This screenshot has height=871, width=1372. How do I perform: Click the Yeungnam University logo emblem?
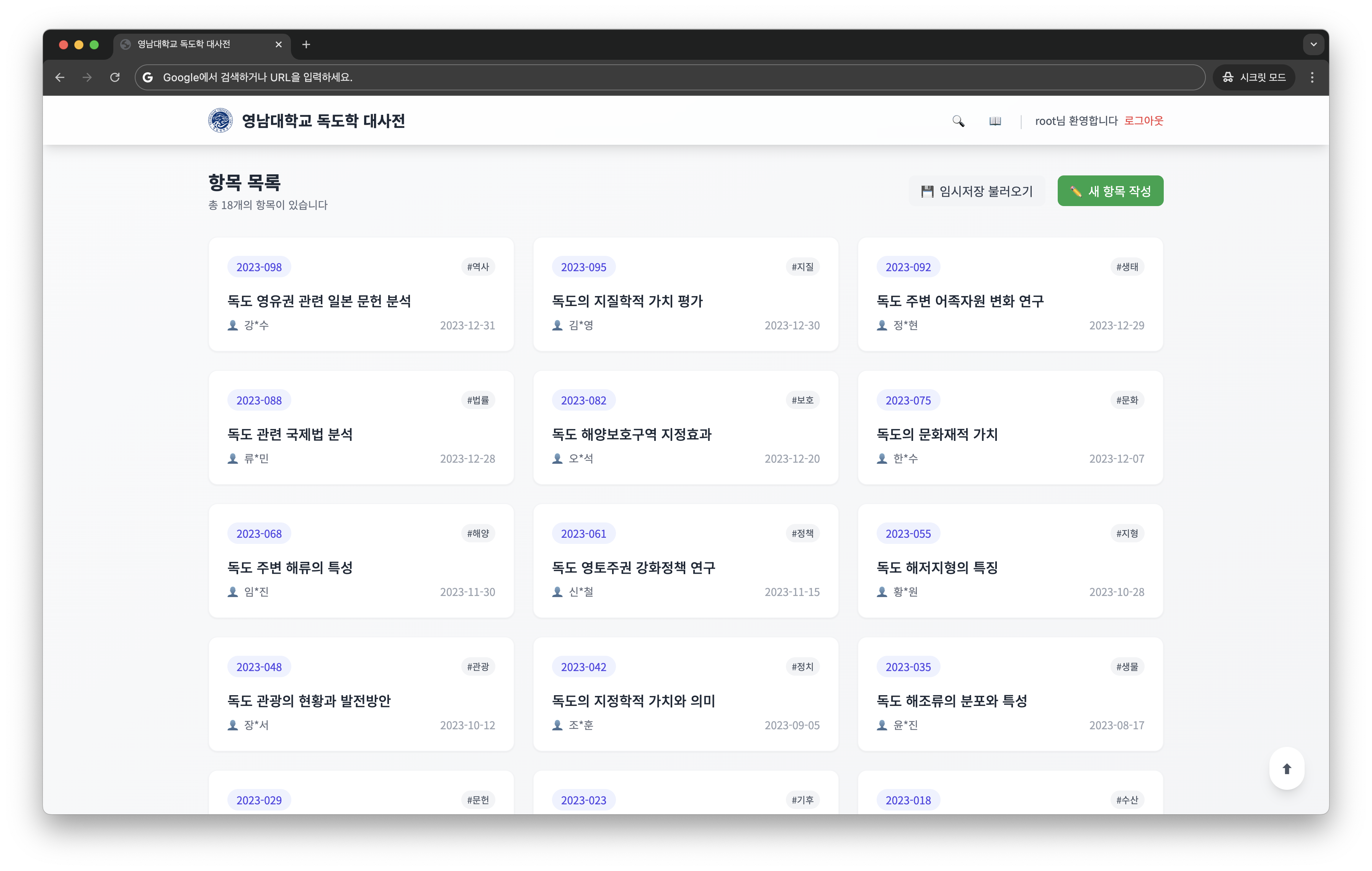pos(220,120)
